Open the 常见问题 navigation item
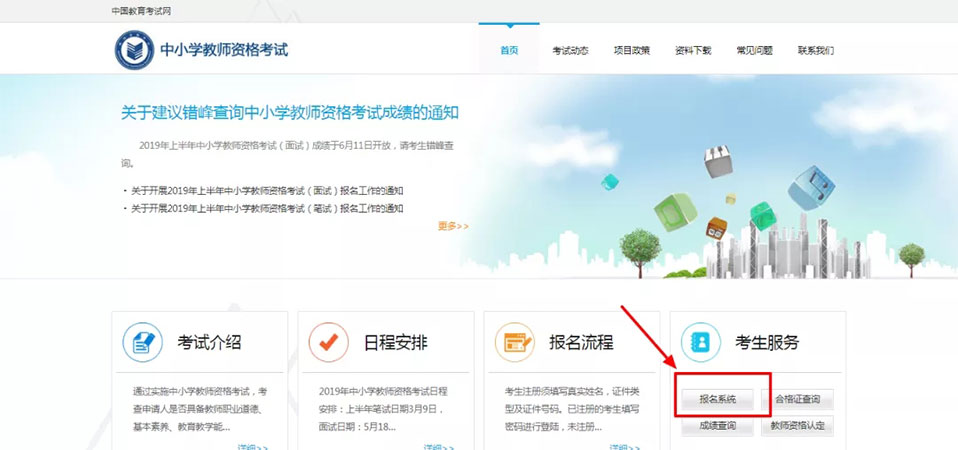The height and width of the screenshot is (450, 958). pos(754,50)
